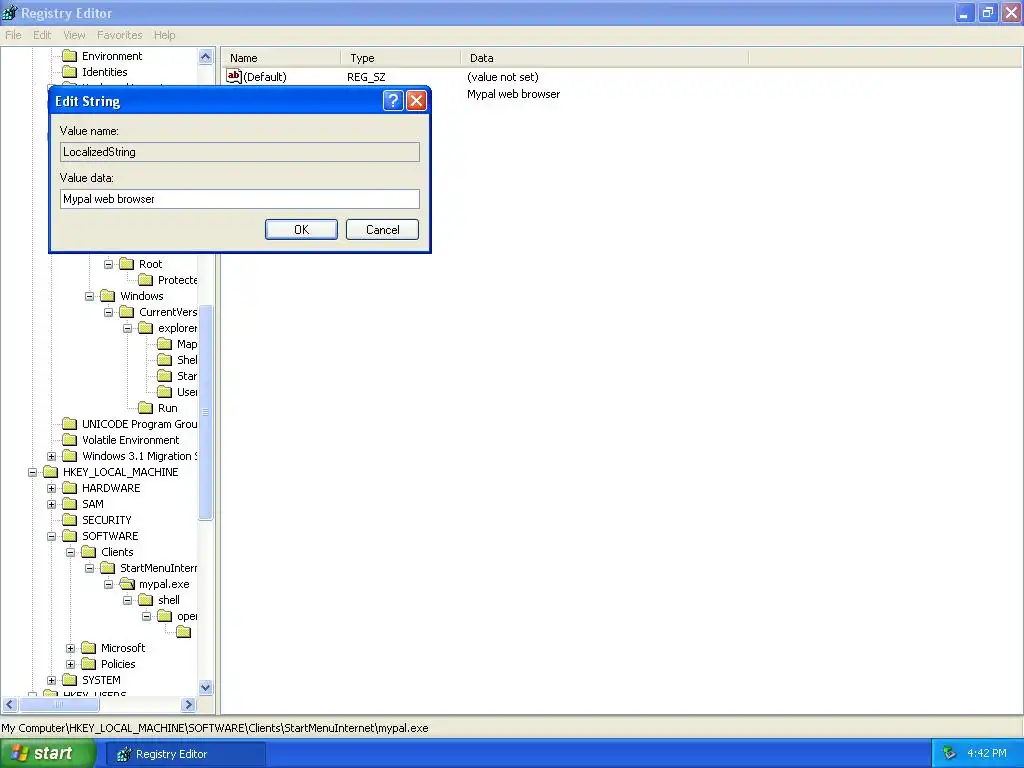This screenshot has width=1024, height=768.
Task: Click the tree horizontal scroll left arrow
Action: coord(10,705)
